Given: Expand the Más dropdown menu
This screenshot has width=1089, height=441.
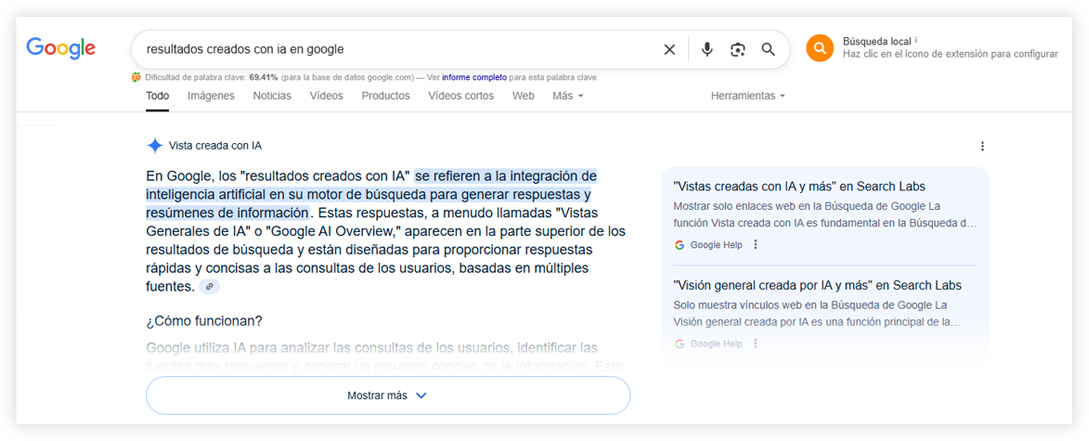Looking at the screenshot, I should pyautogui.click(x=567, y=96).
